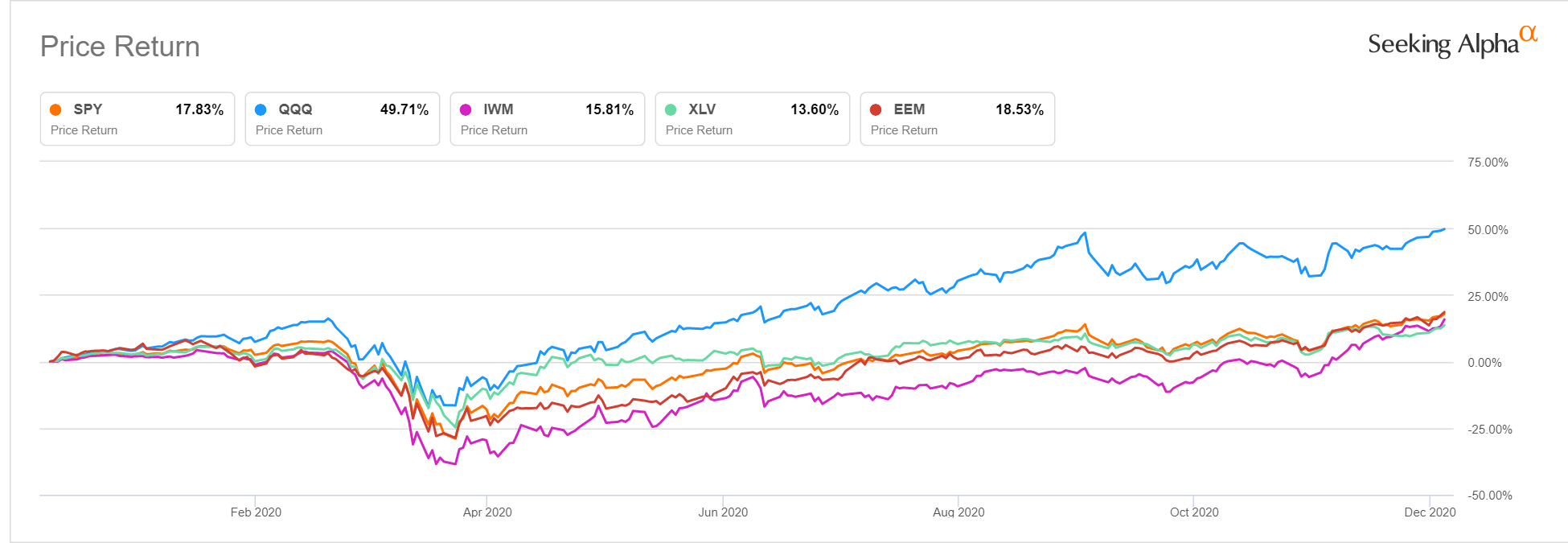Toggle the QQQ price return card
The width and height of the screenshot is (1568, 543).
click(x=343, y=119)
